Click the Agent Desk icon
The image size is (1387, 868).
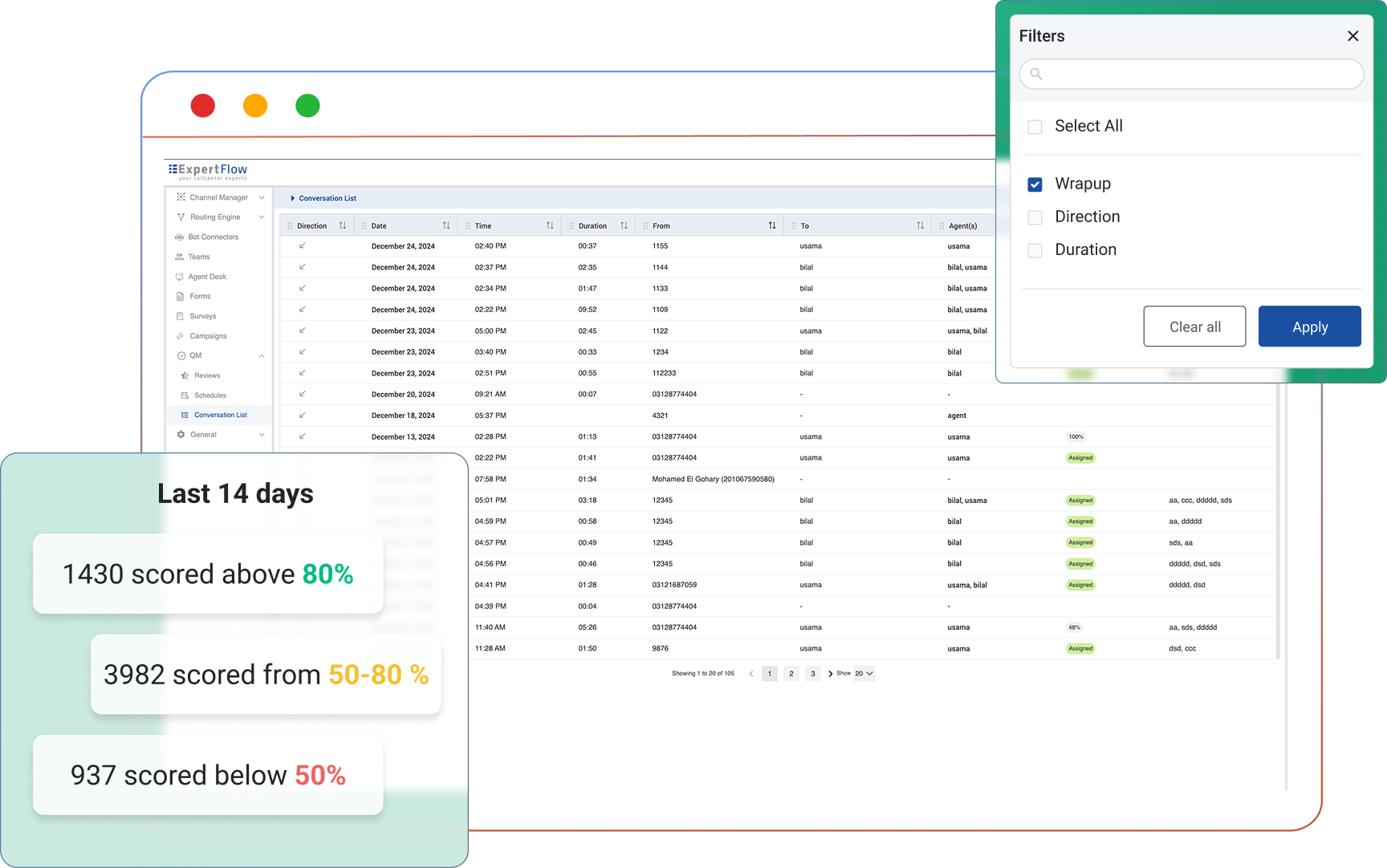180,277
